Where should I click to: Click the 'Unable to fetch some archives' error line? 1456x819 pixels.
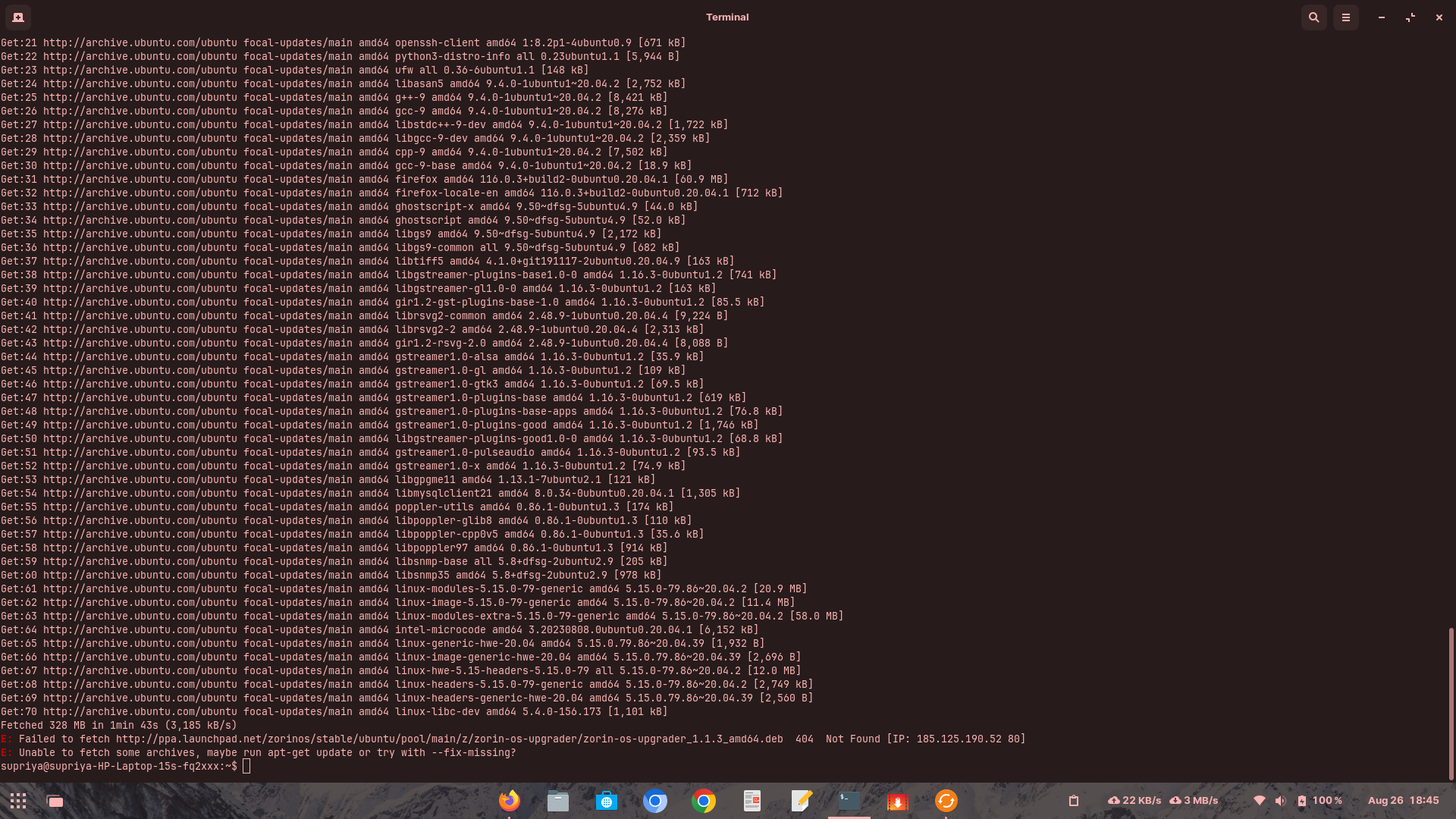(258, 753)
